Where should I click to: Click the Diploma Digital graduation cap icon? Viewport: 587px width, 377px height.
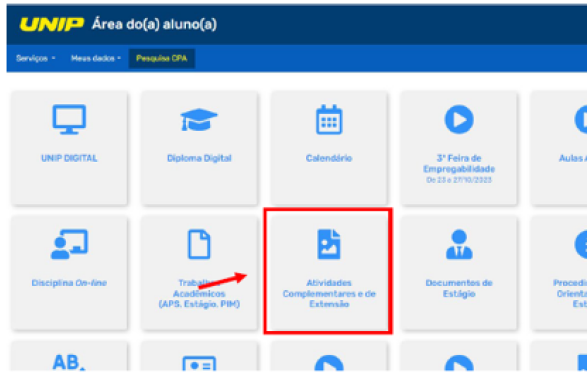[199, 120]
